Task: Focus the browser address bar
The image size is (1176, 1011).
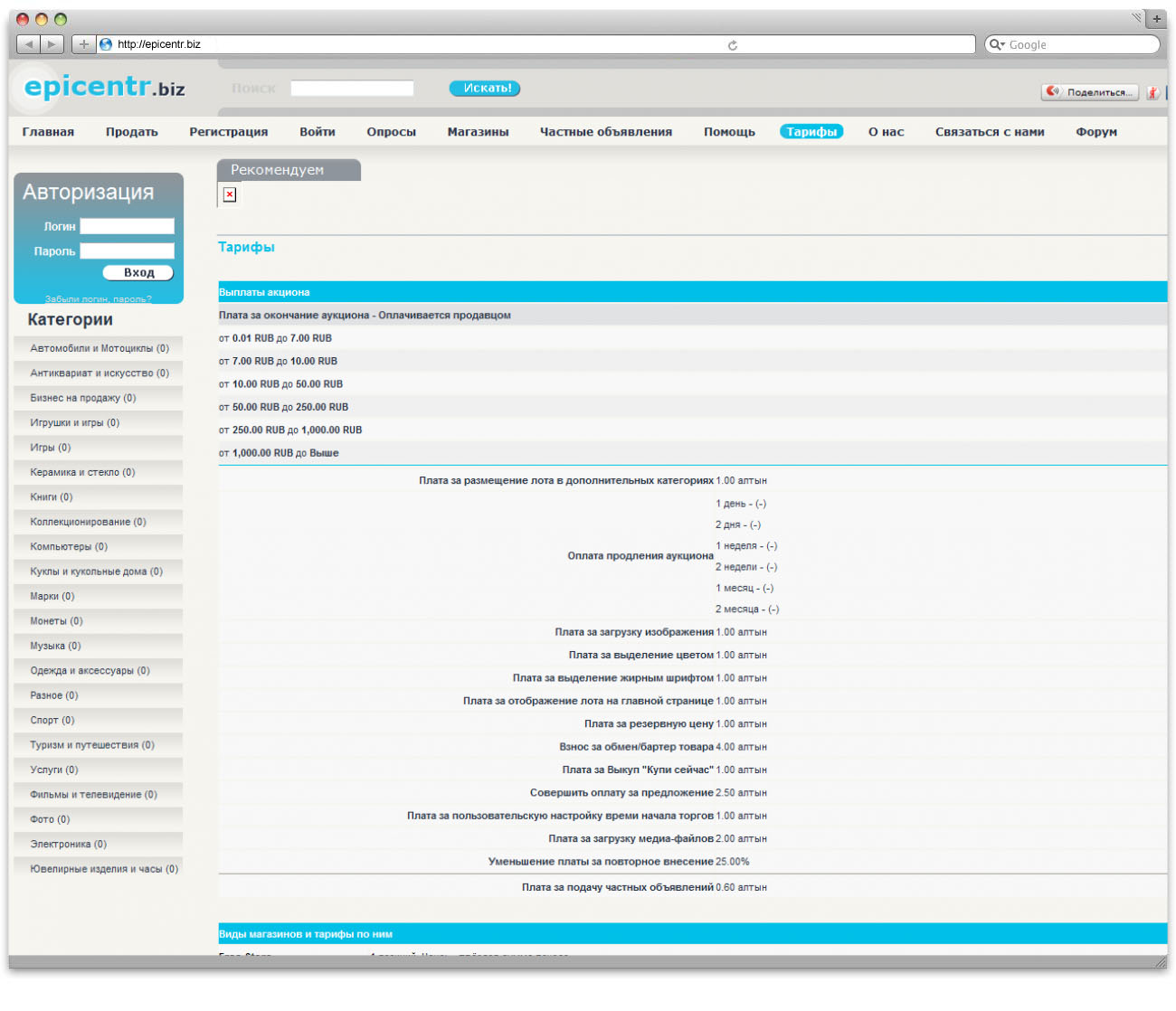Action: [x=536, y=44]
